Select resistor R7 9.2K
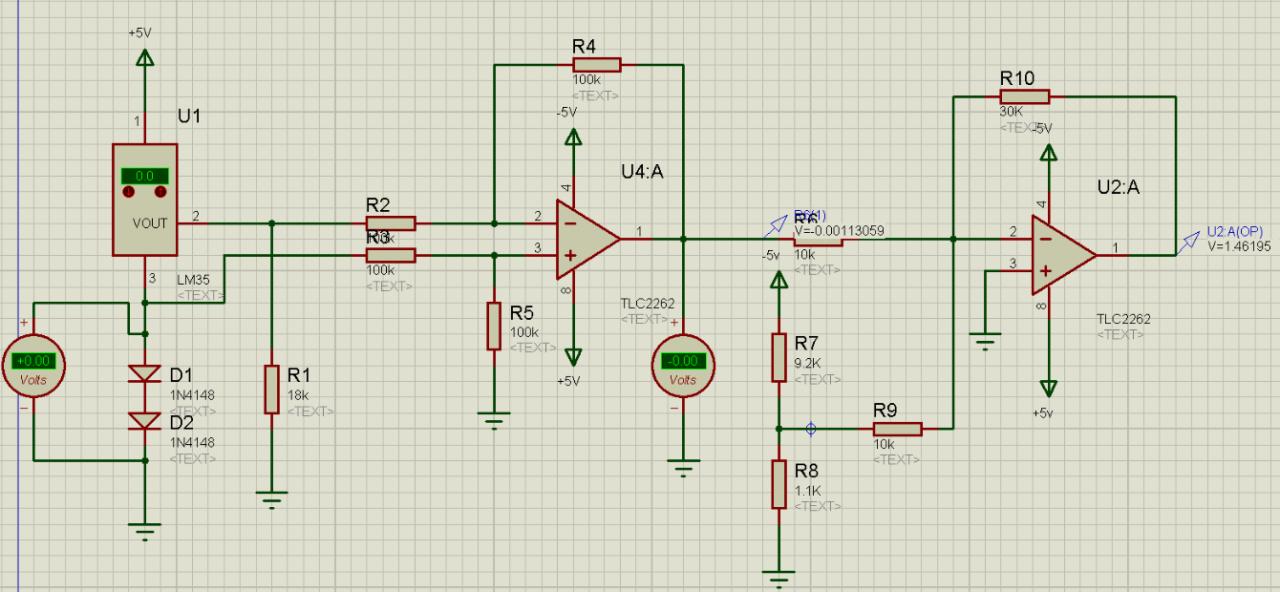 778,357
